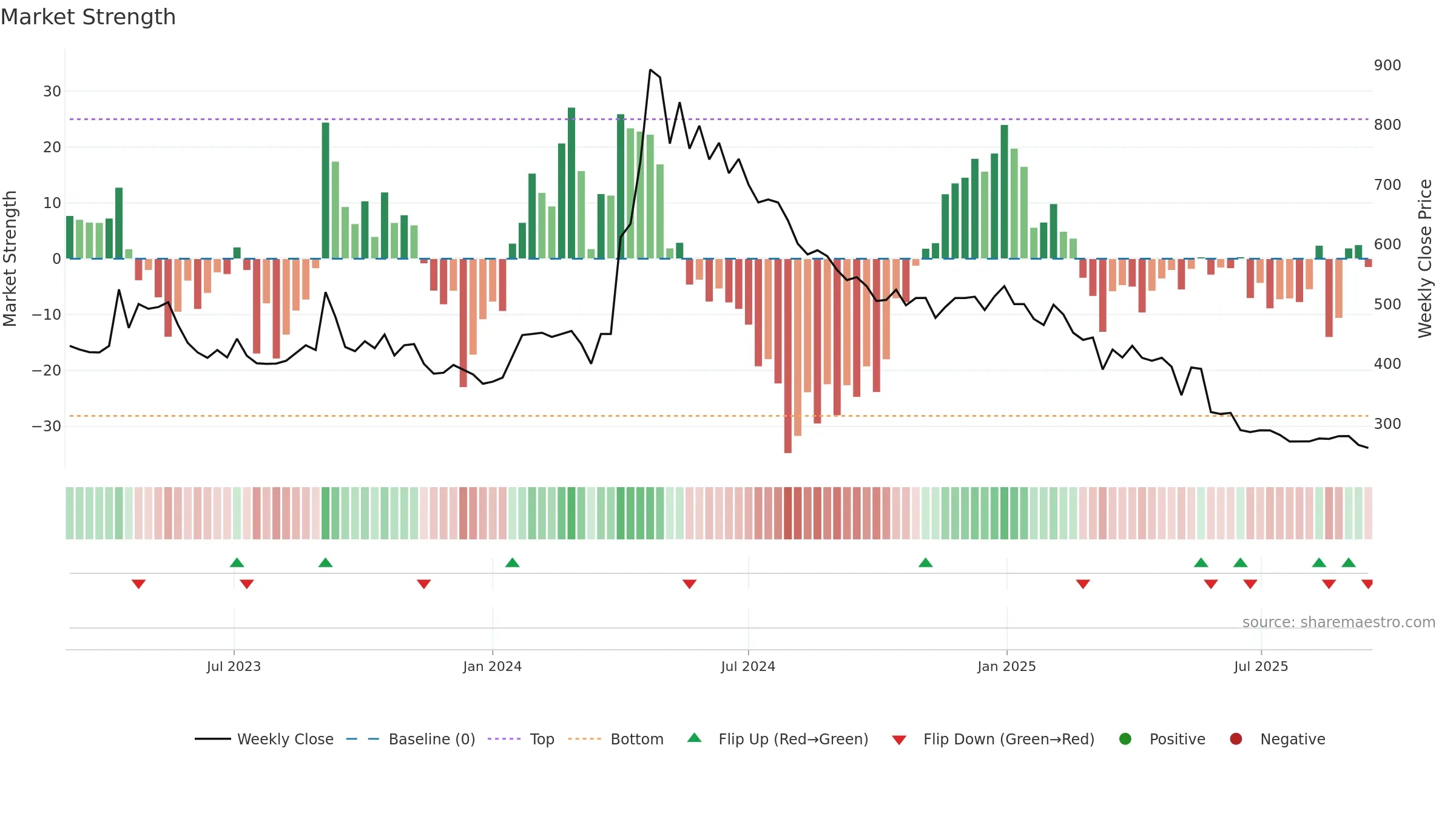Click the flip-up marker just after Jul 2023
This screenshot has height=819, width=1456.
pyautogui.click(x=237, y=562)
